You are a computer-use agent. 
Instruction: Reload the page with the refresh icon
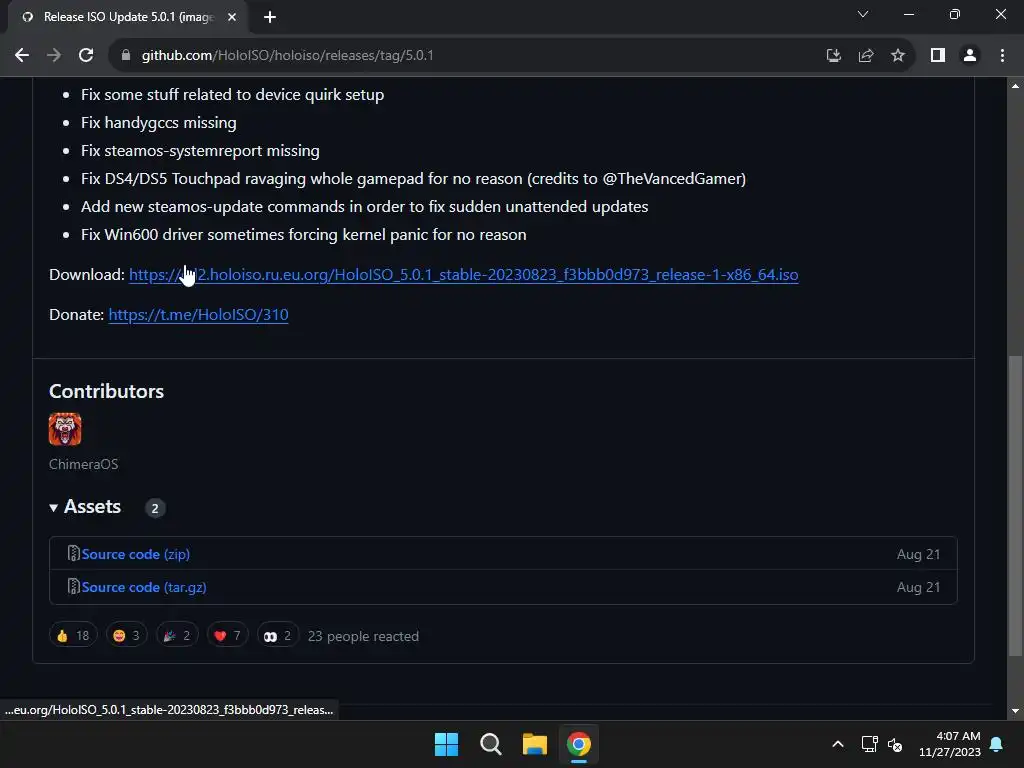tap(86, 56)
